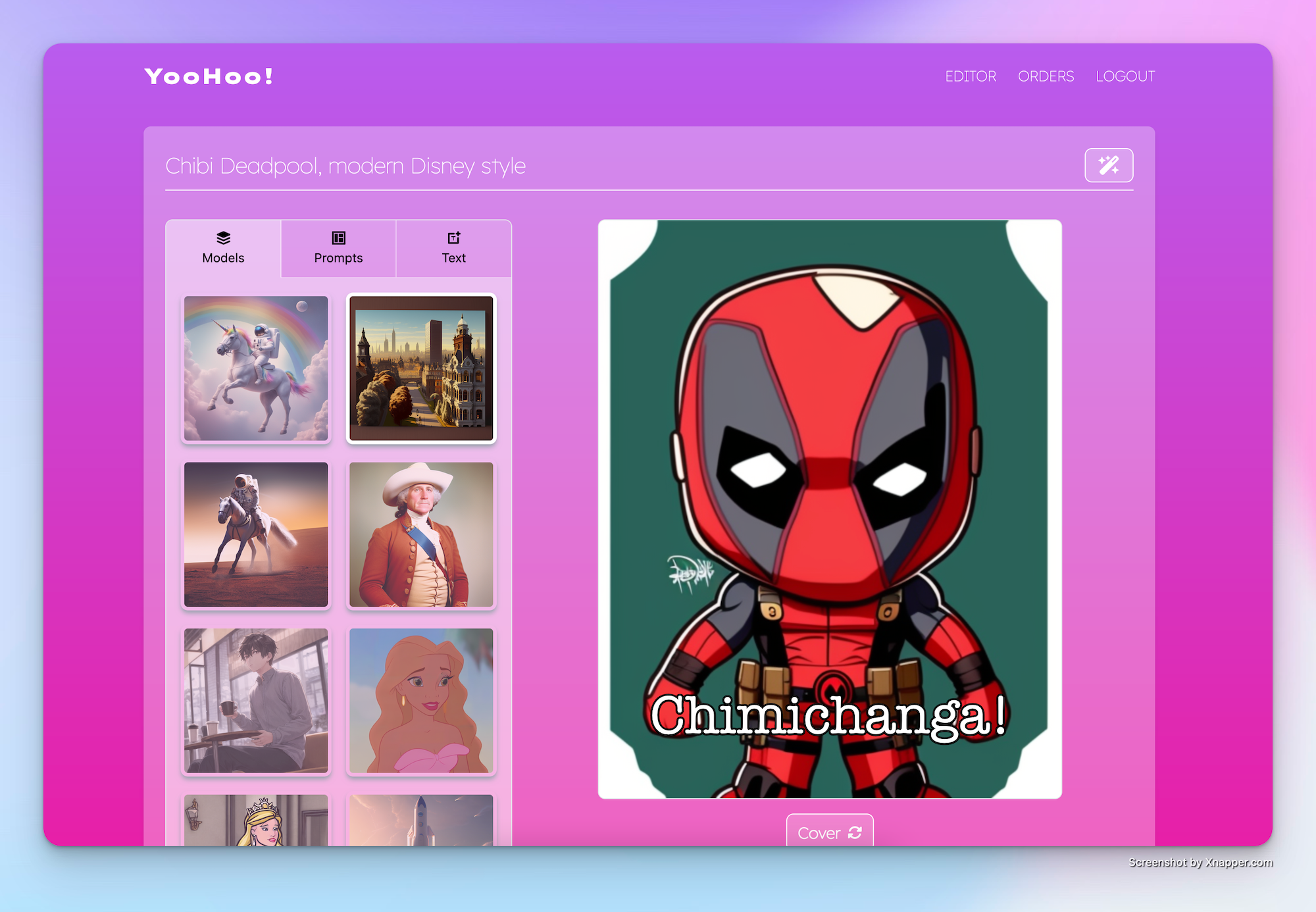Click the refresh arrows icon in Cover button
The height and width of the screenshot is (912, 1316).
855,832
